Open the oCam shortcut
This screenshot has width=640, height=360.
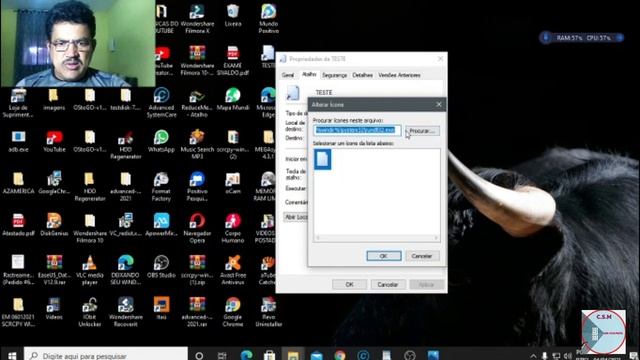coord(233,183)
